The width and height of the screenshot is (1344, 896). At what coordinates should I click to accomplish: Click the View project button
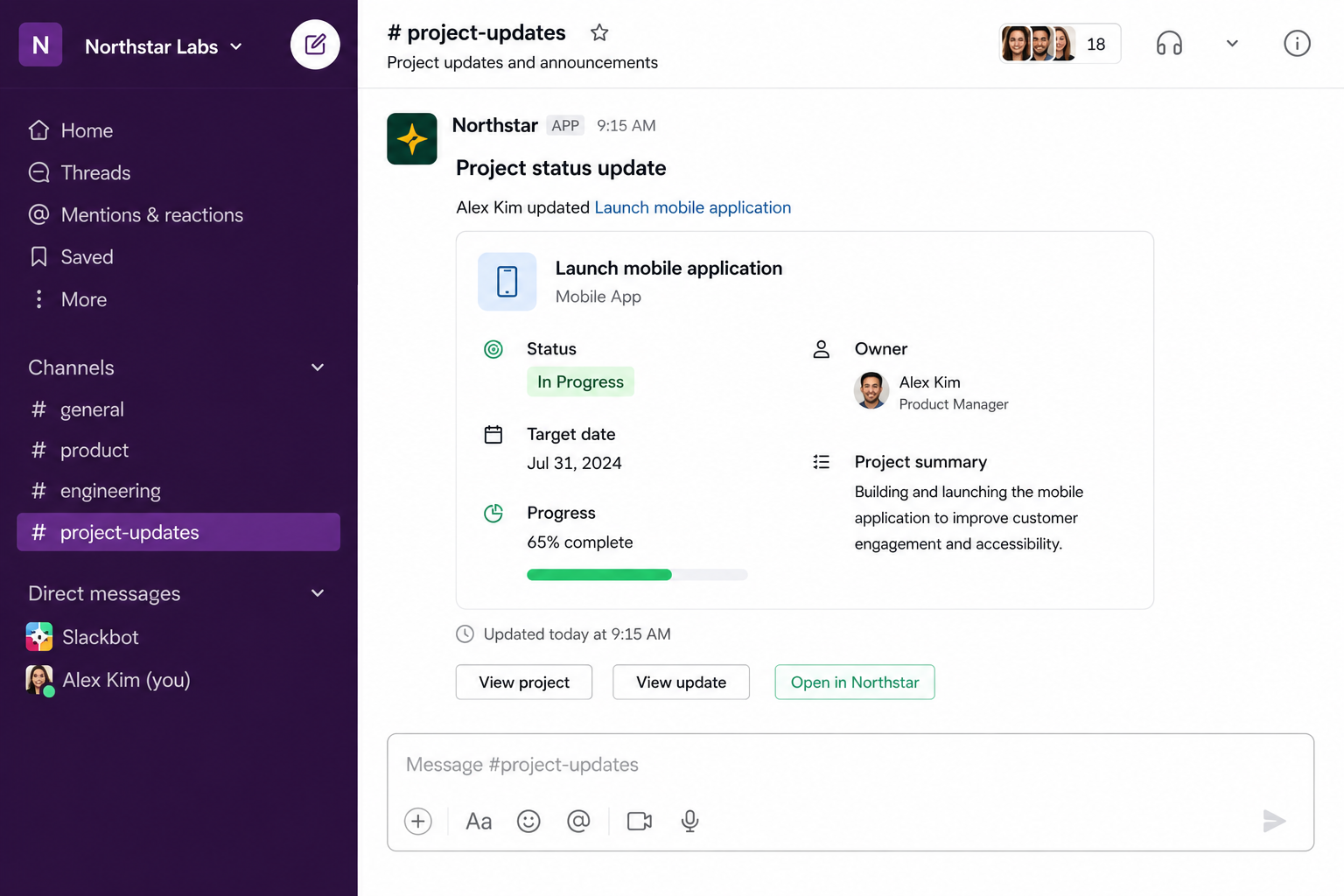tap(524, 682)
